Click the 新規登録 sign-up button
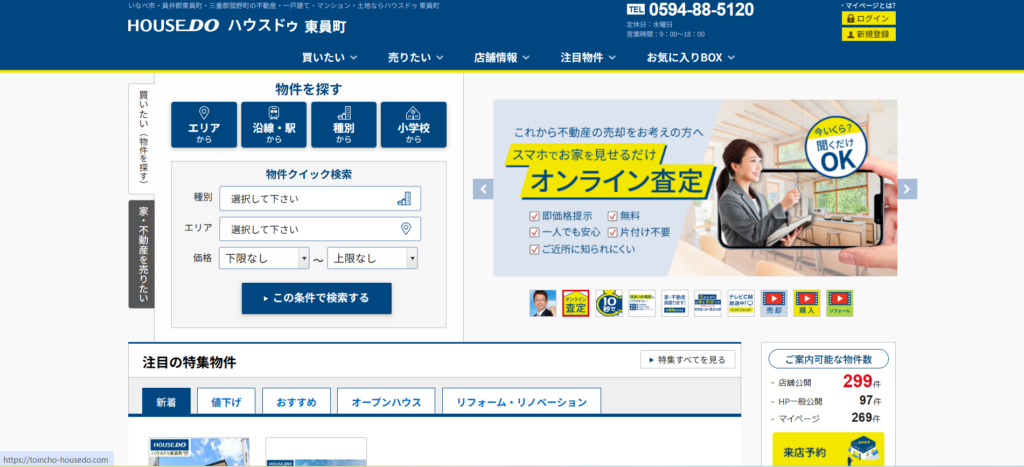The width and height of the screenshot is (1024, 467). point(869,34)
